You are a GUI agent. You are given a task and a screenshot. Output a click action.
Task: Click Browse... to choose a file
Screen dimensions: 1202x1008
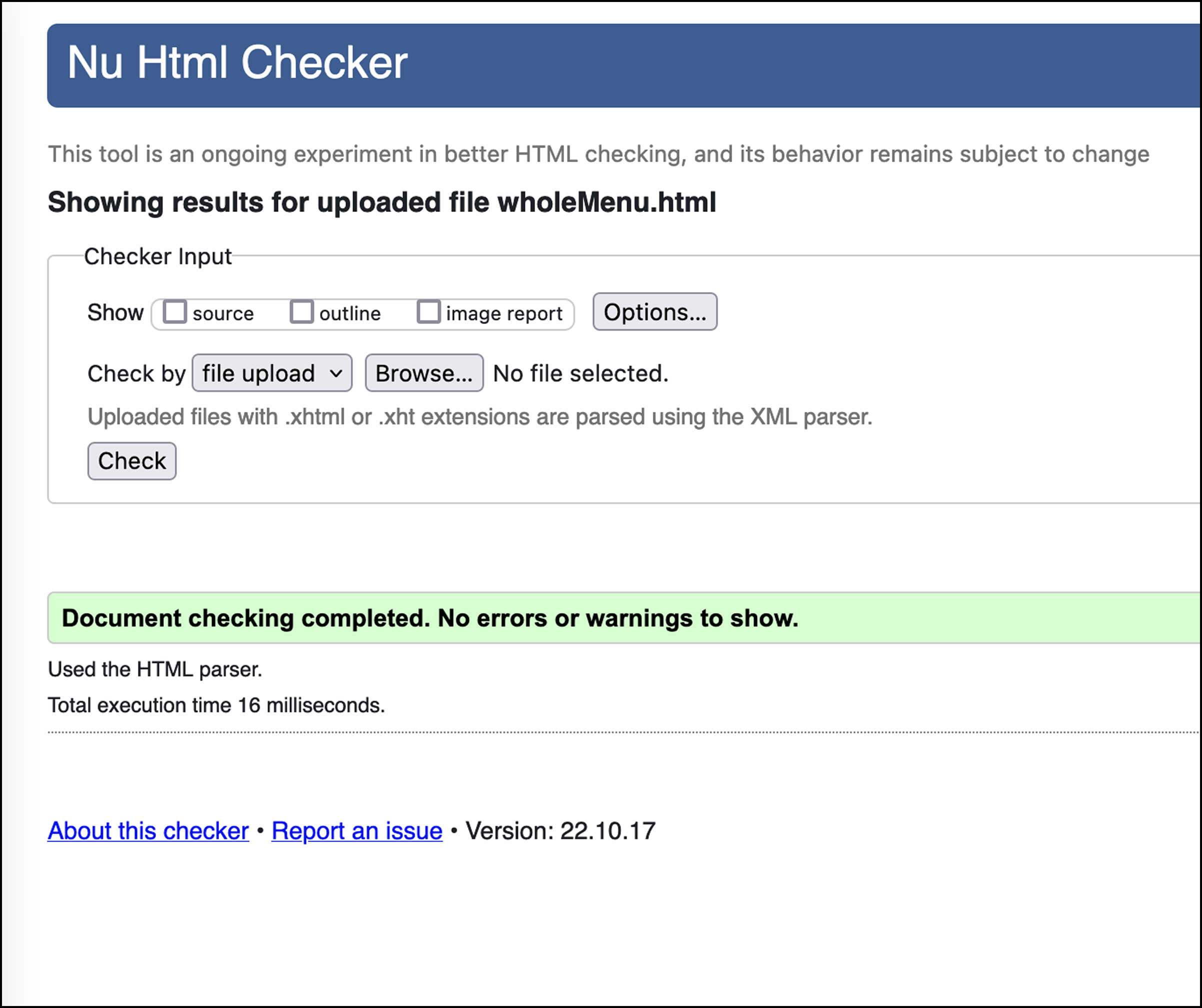(x=424, y=373)
